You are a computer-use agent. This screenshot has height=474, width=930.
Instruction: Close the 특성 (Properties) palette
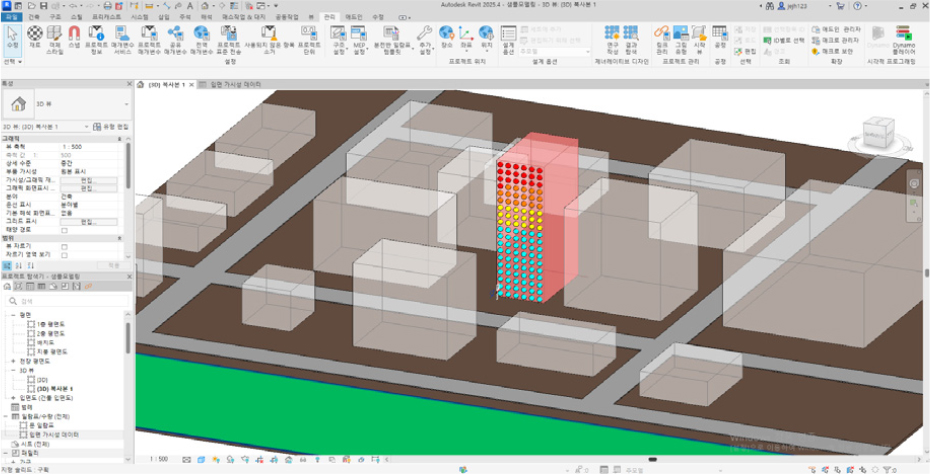click(x=130, y=84)
